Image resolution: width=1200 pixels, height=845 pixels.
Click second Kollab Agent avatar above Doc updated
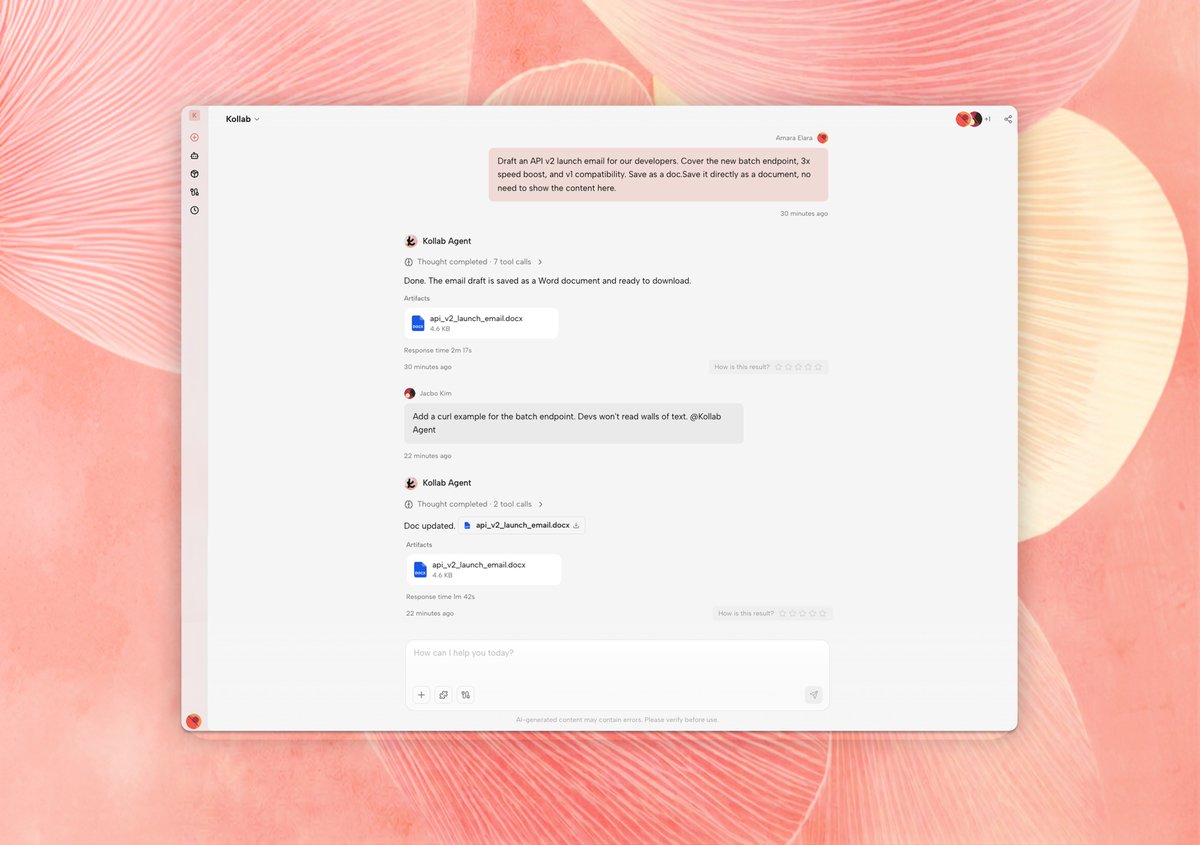point(410,483)
